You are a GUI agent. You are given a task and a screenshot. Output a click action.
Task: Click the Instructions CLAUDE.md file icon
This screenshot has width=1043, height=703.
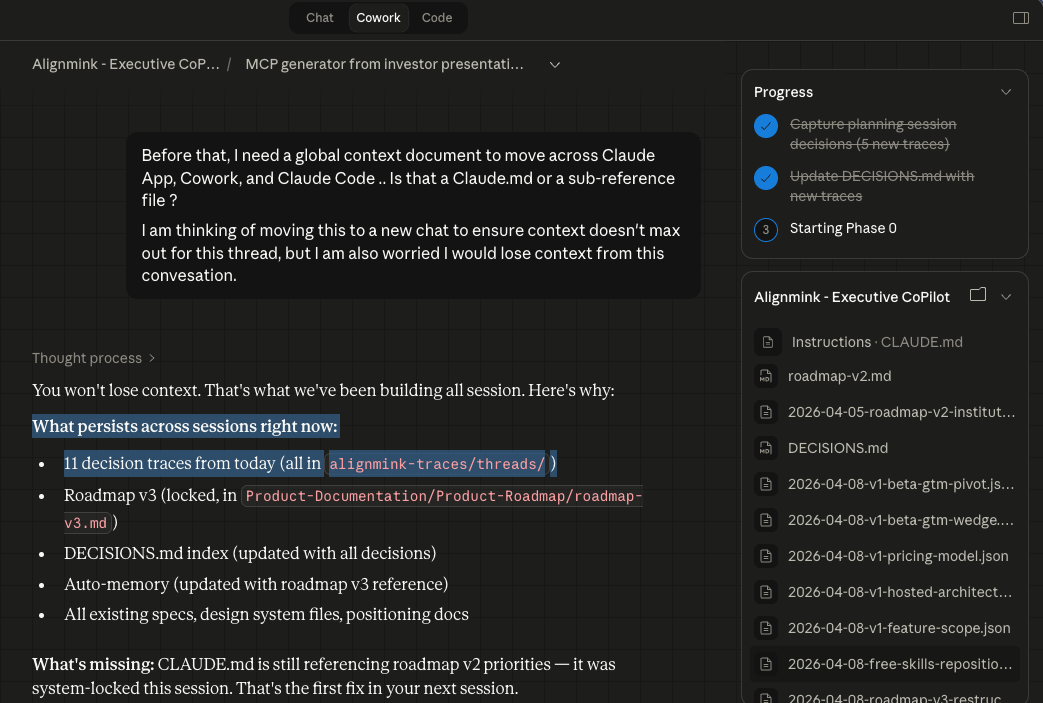pos(768,342)
